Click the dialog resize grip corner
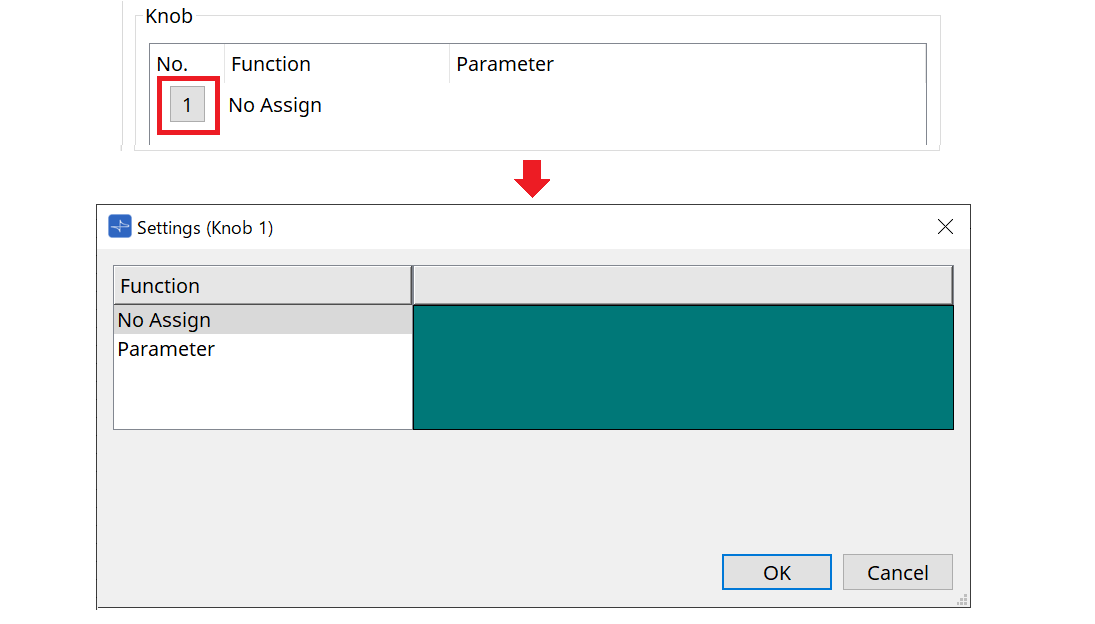This screenshot has width=1095, height=624. [963, 600]
